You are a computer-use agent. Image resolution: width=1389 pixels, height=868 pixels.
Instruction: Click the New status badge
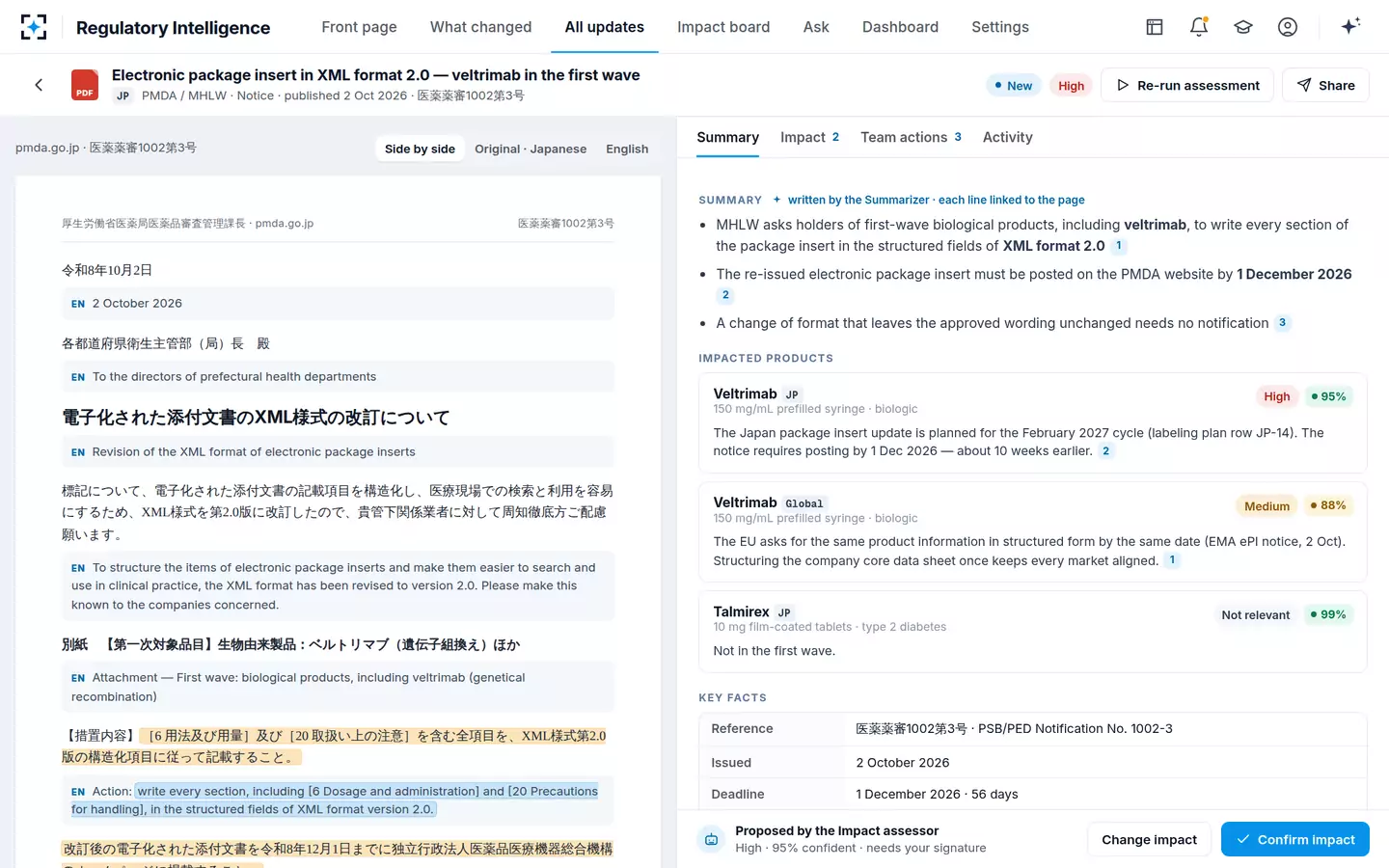[x=1013, y=85]
